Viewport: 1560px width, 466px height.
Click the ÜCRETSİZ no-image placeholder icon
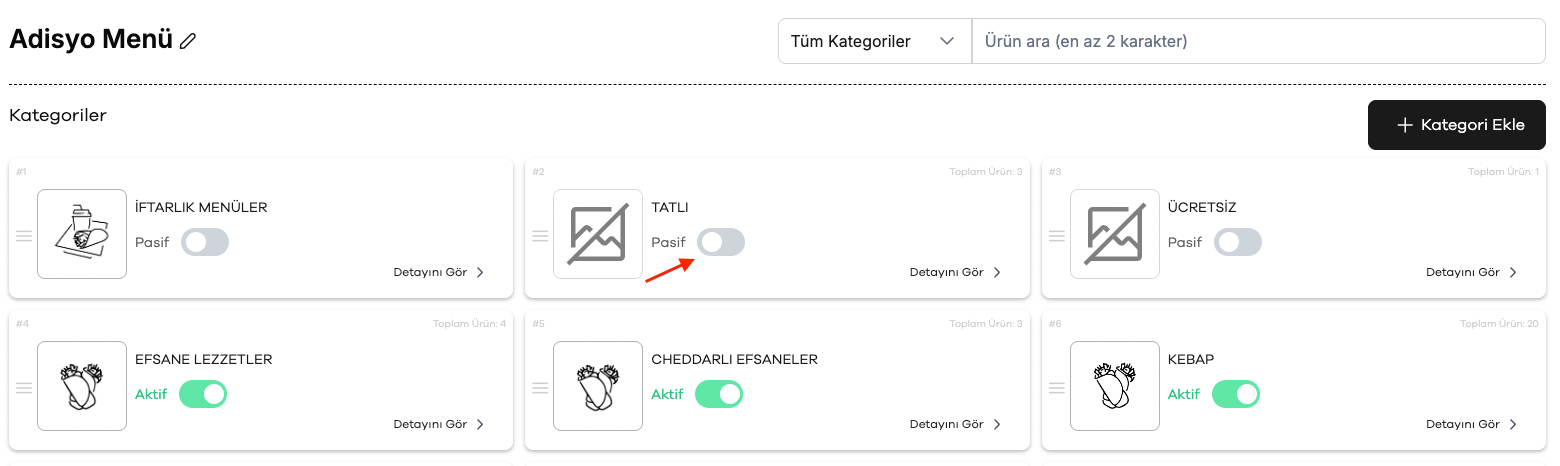pos(1115,234)
